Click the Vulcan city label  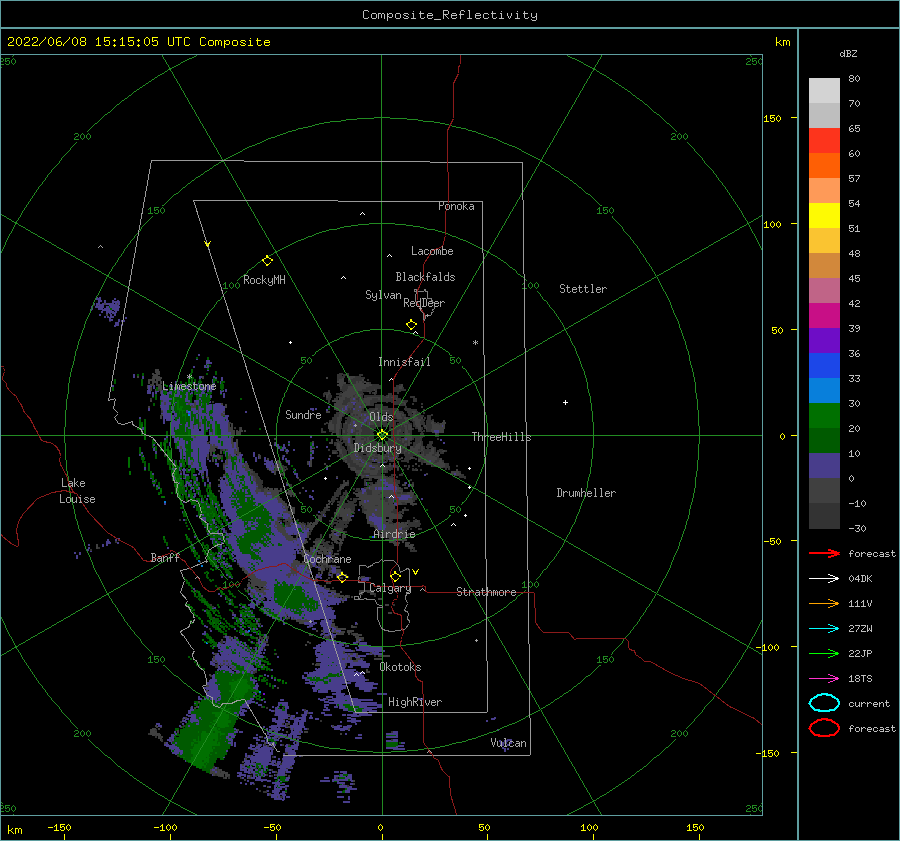[509, 743]
